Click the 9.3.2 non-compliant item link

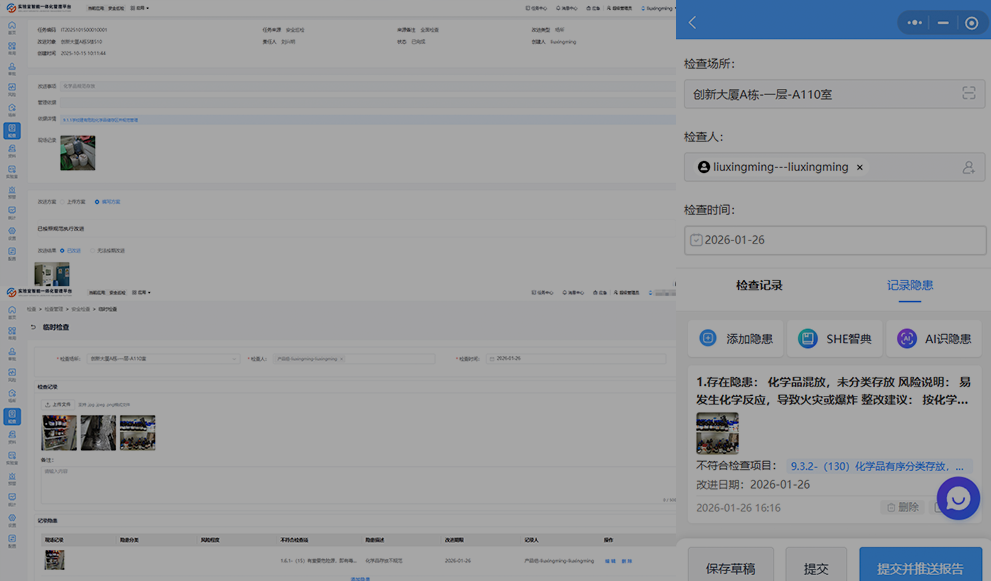(x=878, y=466)
